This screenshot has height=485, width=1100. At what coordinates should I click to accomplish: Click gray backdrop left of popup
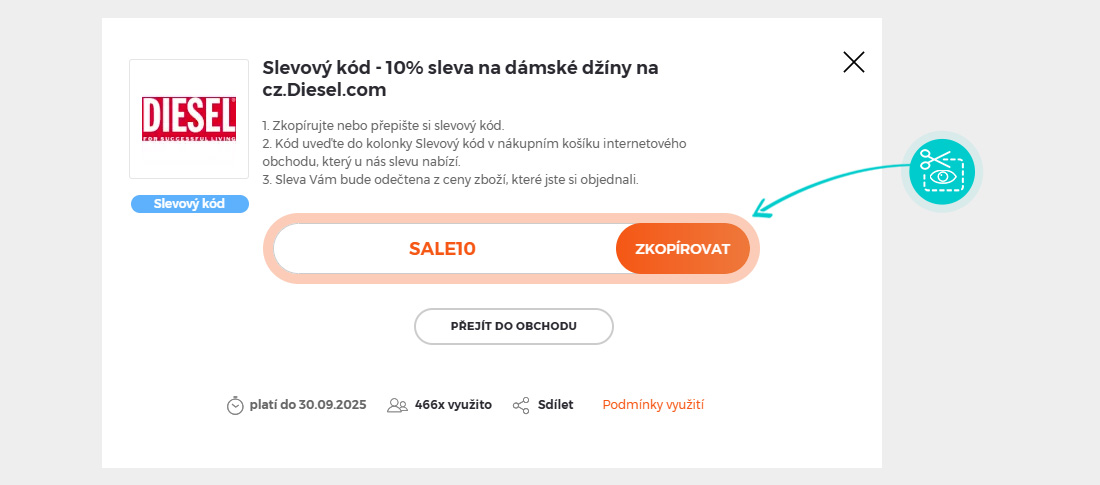tap(50, 242)
